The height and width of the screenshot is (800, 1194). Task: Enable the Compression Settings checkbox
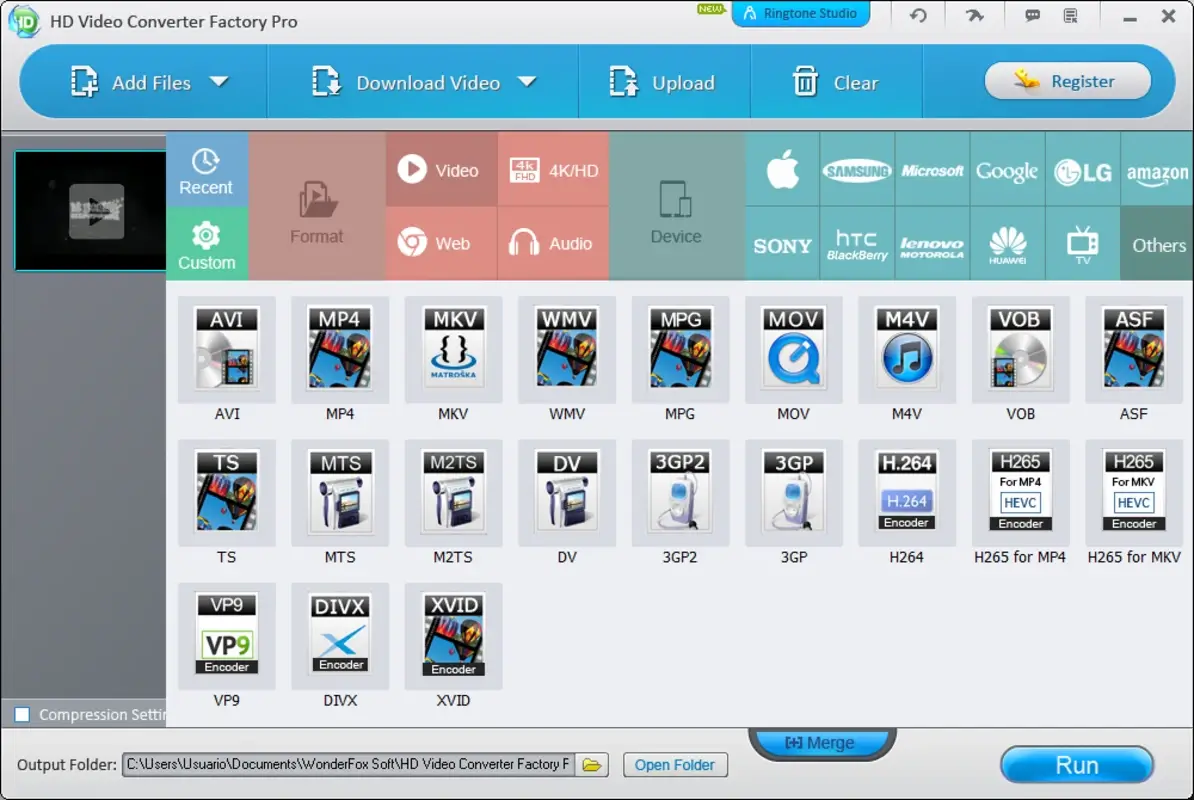(22, 714)
